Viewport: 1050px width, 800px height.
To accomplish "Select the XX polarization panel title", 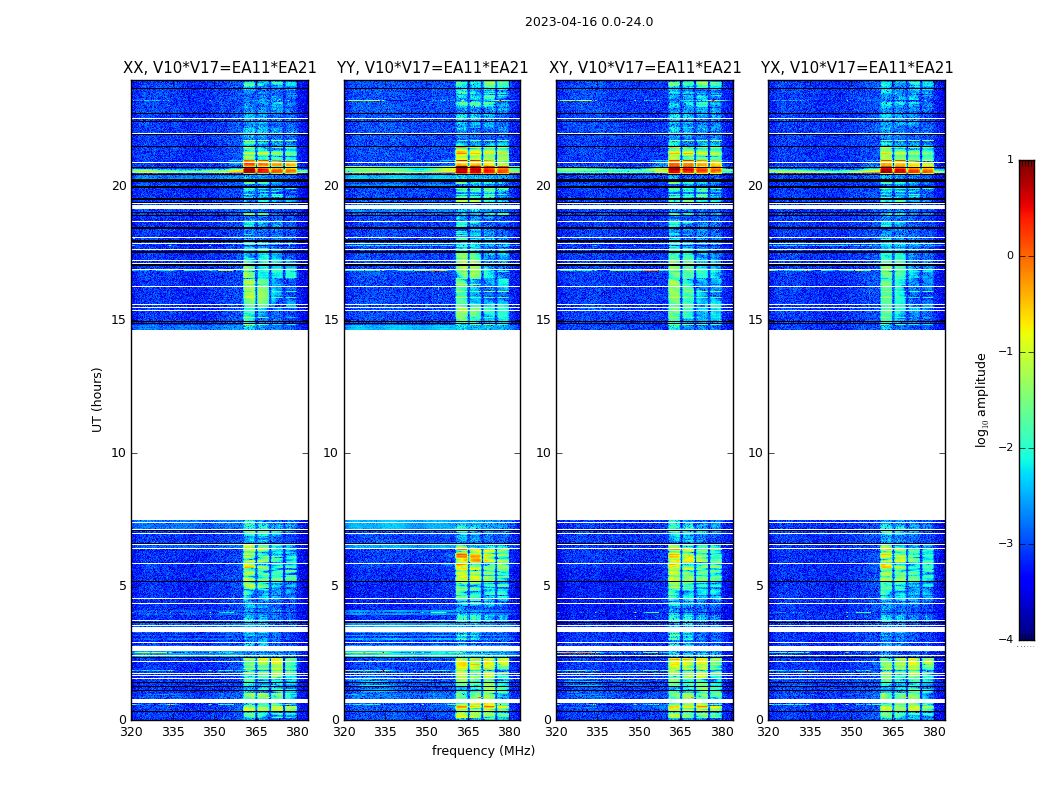I will [x=219, y=68].
